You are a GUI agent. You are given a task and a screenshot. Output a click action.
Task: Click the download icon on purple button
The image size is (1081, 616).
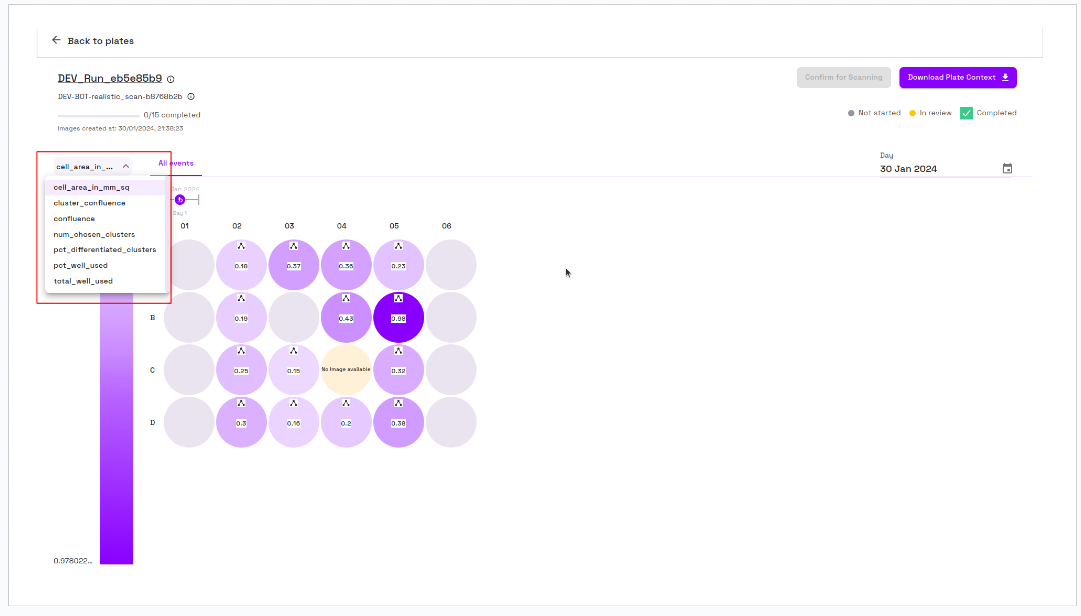pos(1005,77)
